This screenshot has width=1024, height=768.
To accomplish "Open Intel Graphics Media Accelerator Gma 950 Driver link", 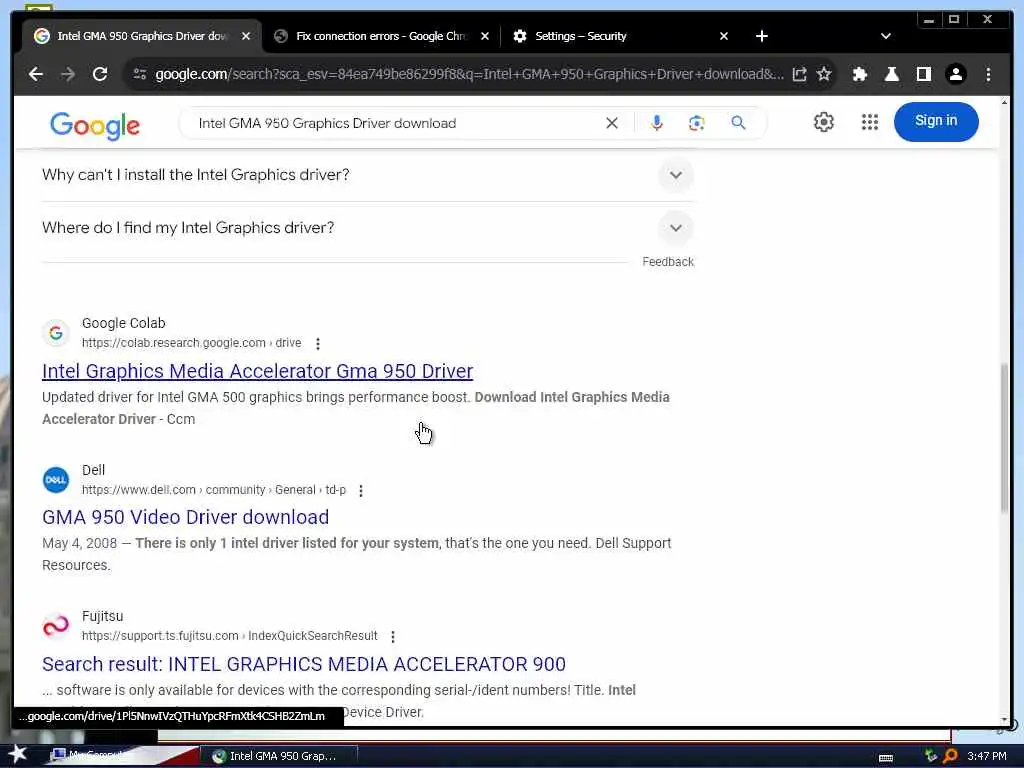I will [257, 371].
